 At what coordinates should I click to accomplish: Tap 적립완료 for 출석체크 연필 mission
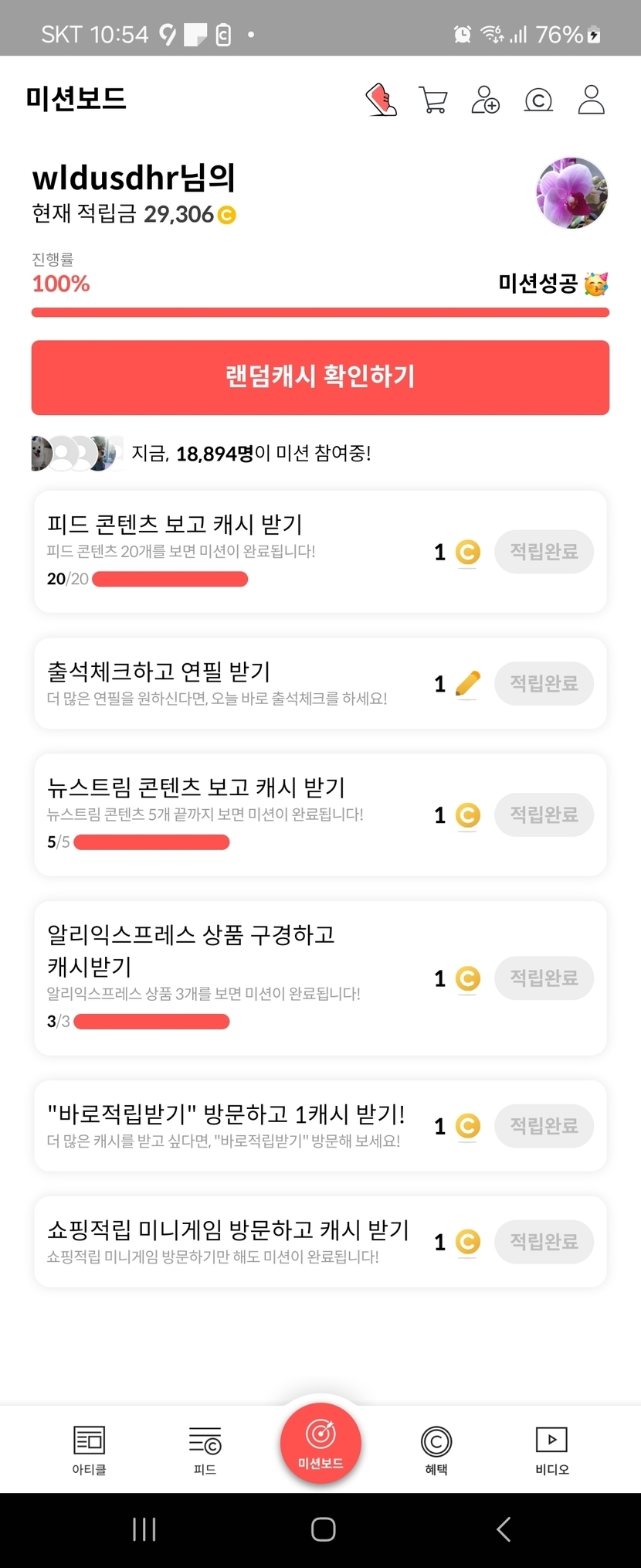[x=544, y=683]
